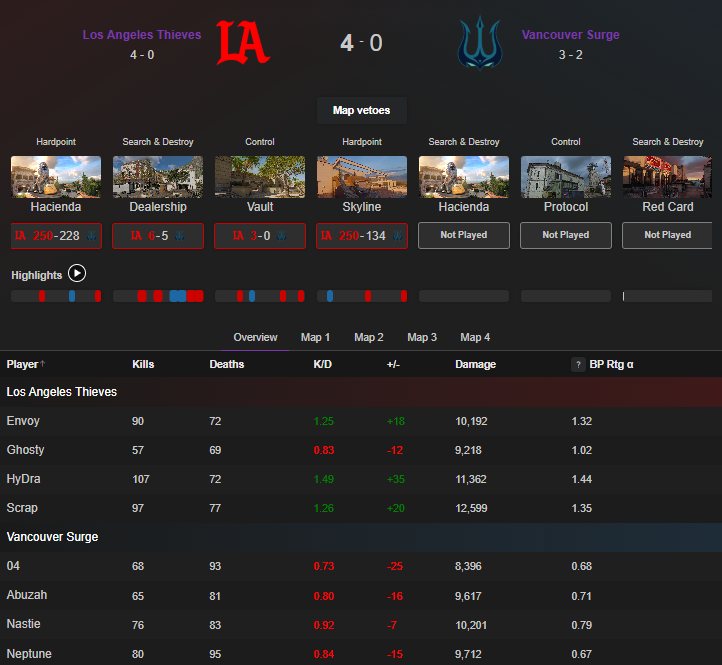
Task: Select player Nastie
Action: [x=23, y=624]
